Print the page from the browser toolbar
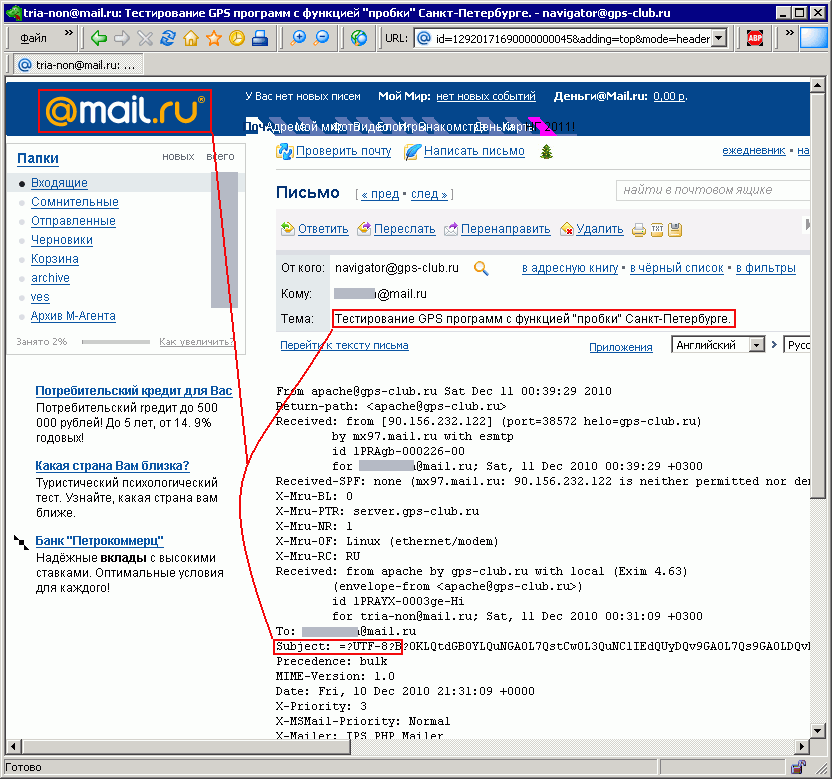This screenshot has height=779, width=832. pos(260,38)
